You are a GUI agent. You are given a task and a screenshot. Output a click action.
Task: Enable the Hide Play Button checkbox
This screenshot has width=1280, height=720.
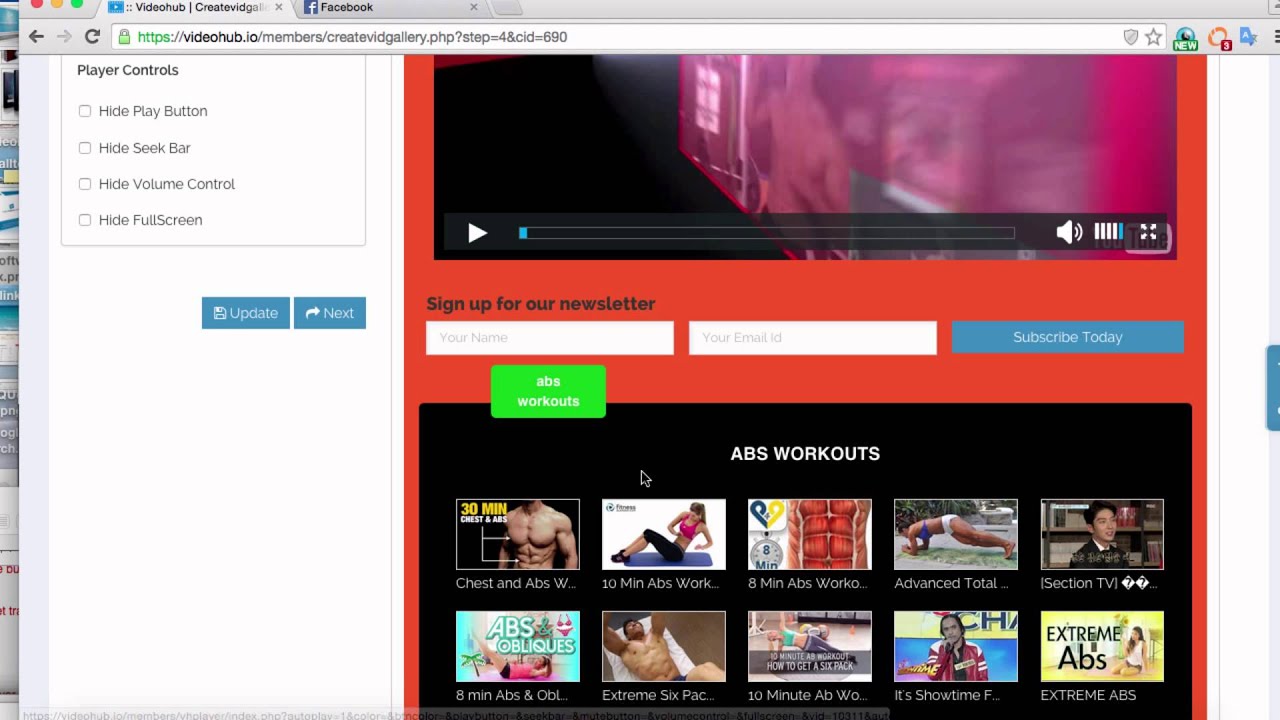(85, 111)
